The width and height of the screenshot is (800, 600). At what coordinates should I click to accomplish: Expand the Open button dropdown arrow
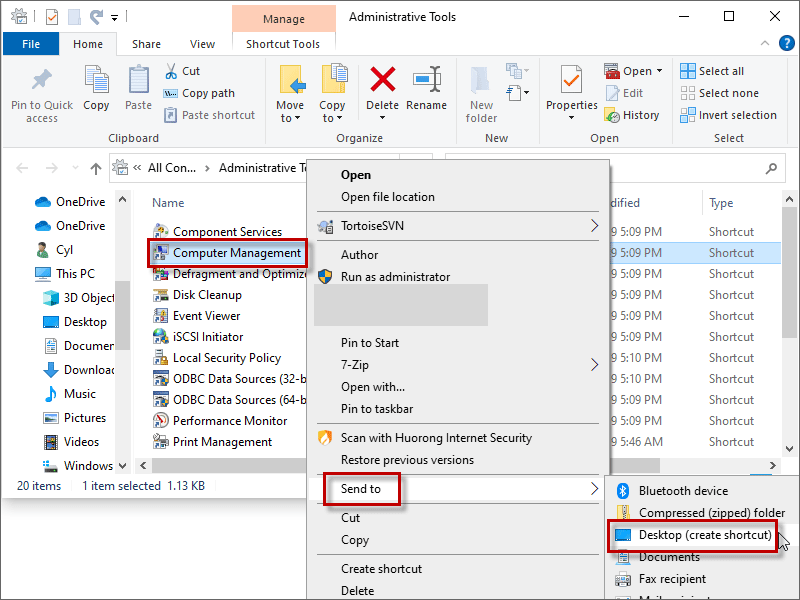[x=659, y=71]
